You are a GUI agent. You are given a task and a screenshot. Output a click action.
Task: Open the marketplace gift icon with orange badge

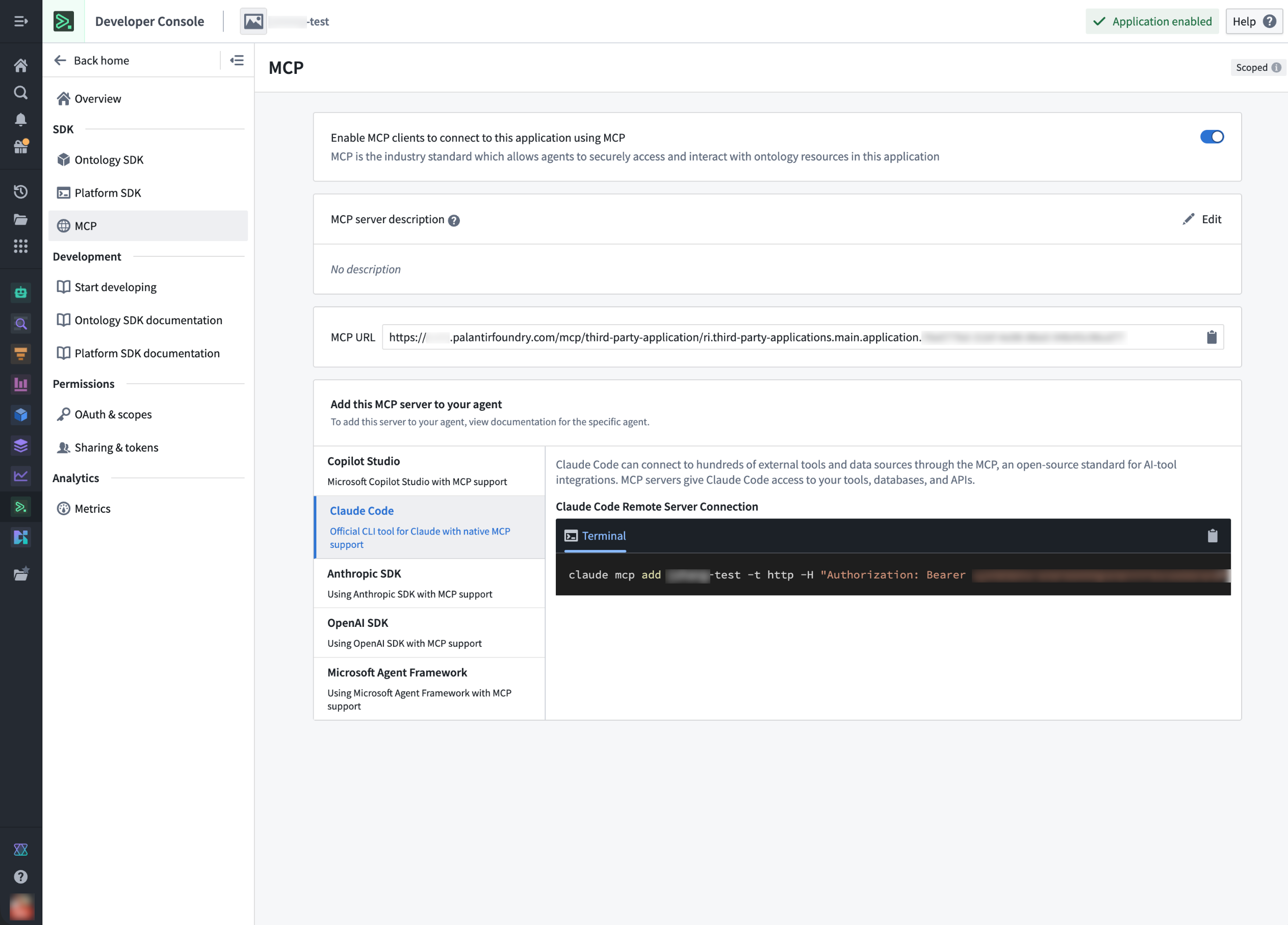pos(21,146)
